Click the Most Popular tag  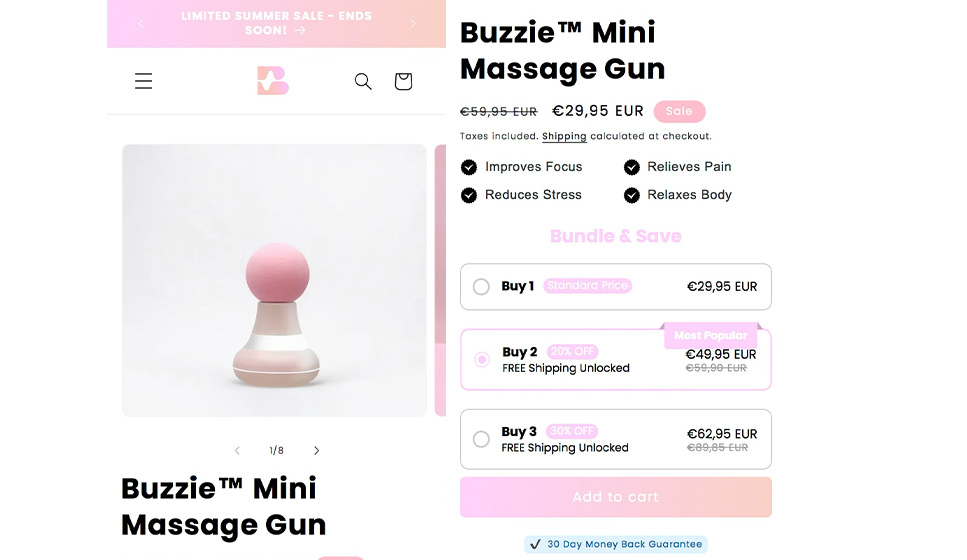[710, 335]
